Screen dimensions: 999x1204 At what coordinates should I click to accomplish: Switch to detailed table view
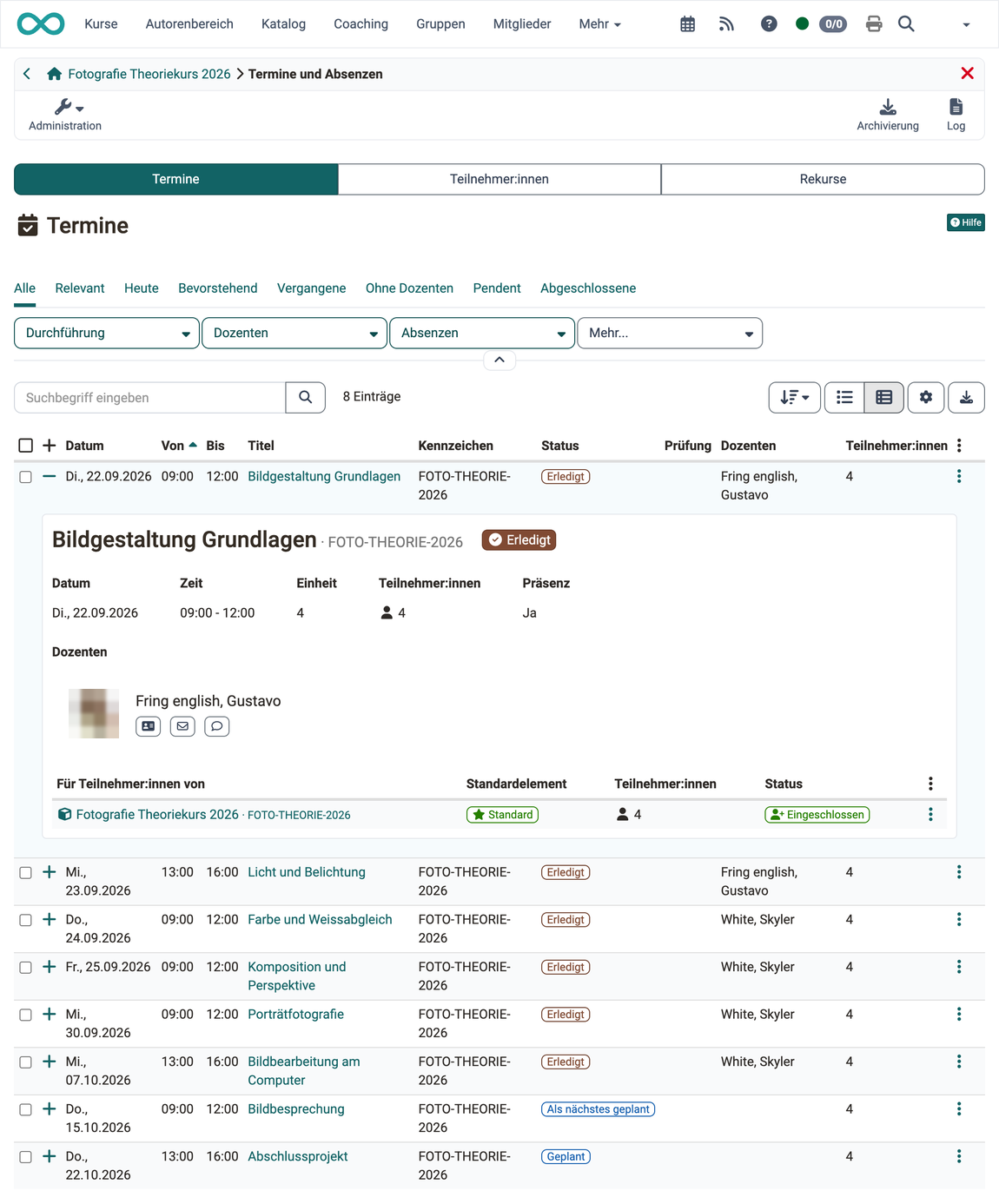point(884,398)
